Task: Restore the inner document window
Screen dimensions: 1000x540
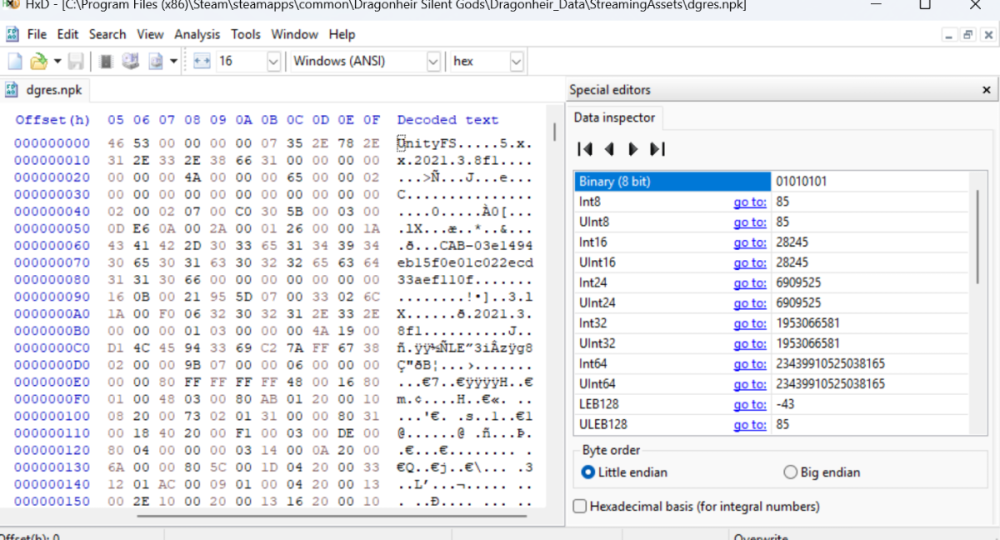Action: pos(967,35)
